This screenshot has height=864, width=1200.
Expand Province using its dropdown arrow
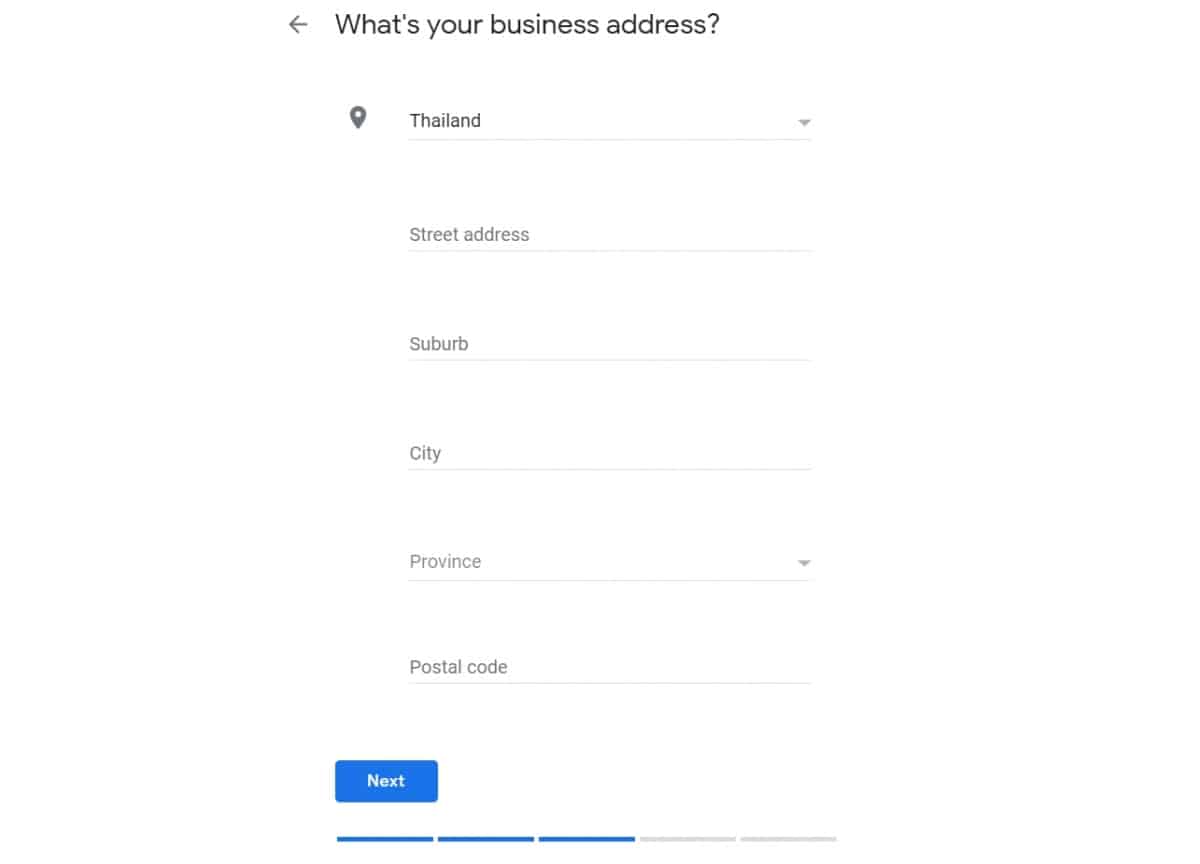tap(804, 564)
